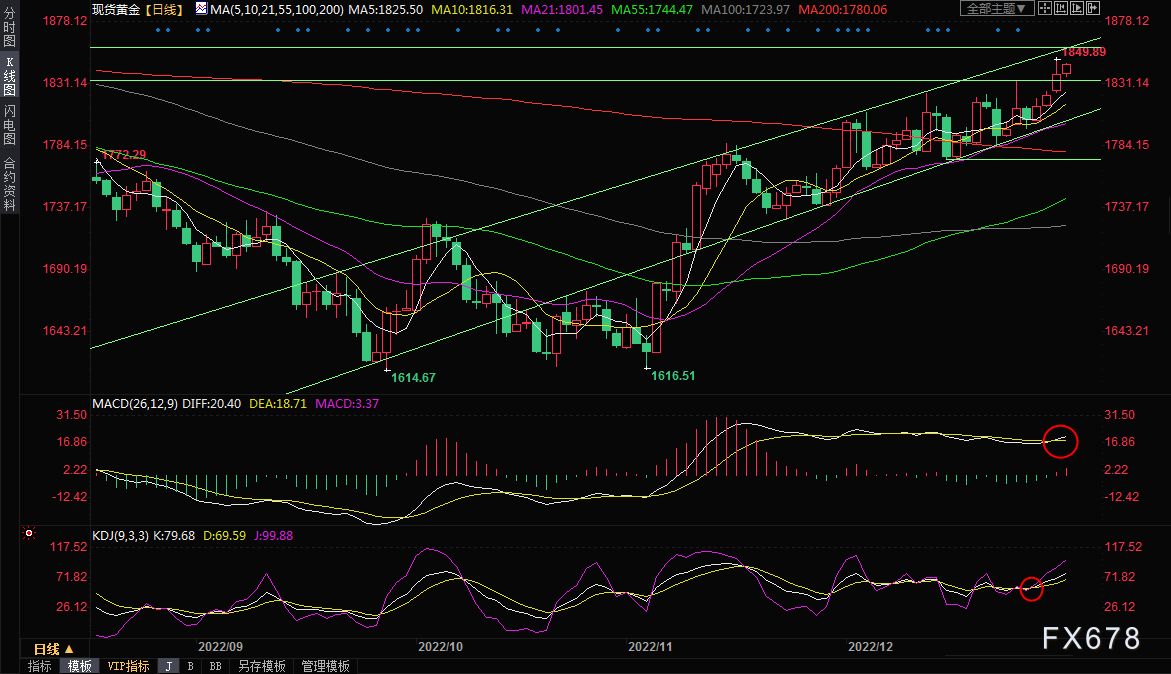The width and height of the screenshot is (1171, 674).
Task: Click the small gear icon left of KDJ
Action: pyautogui.click(x=29, y=534)
